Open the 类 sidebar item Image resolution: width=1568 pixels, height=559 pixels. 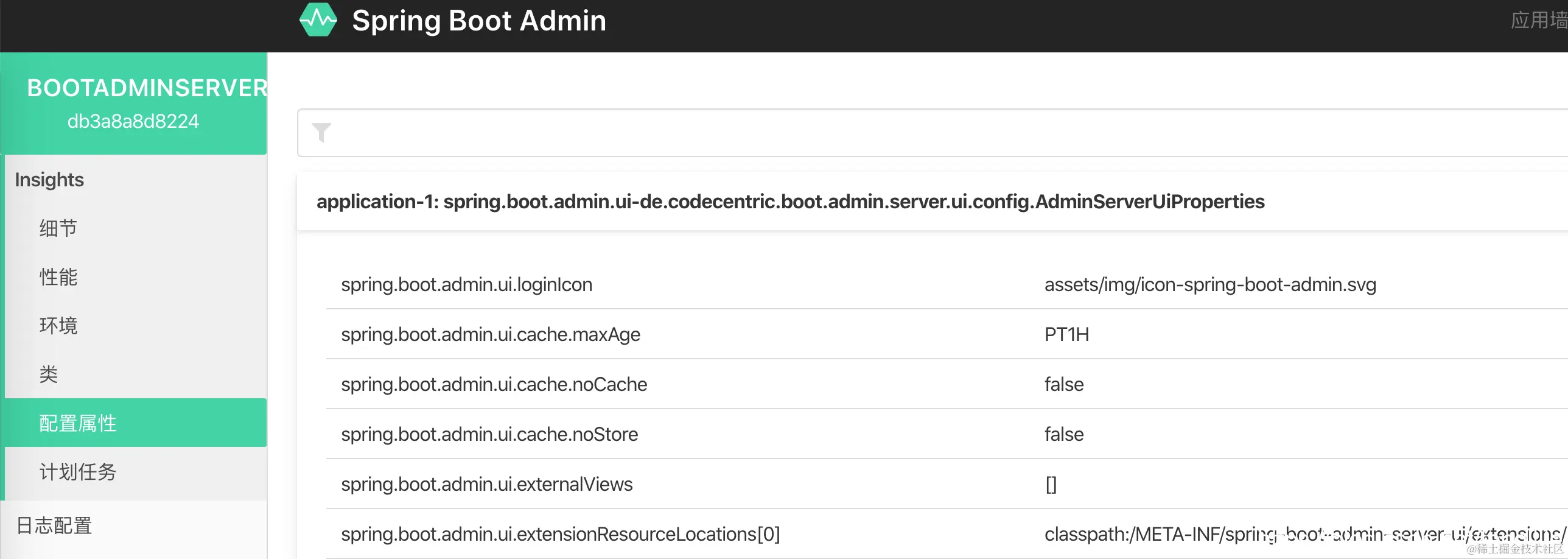point(49,374)
